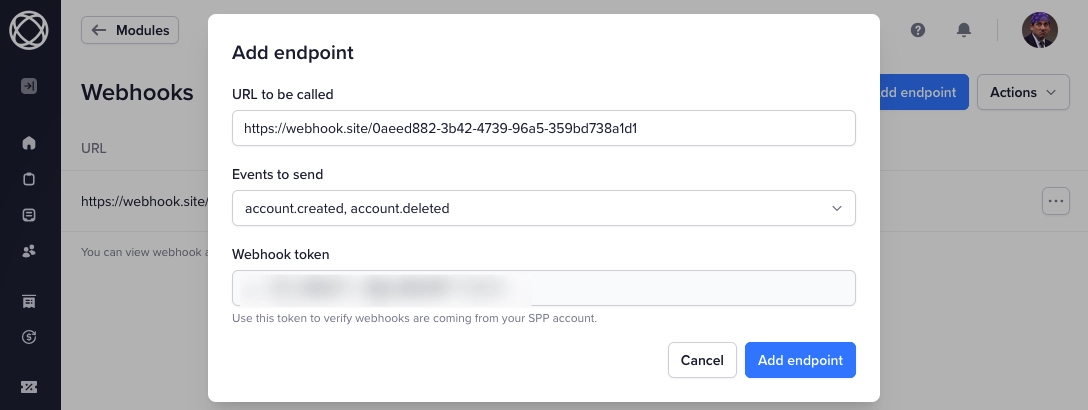The height and width of the screenshot is (410, 1088).
Task: Open the messages icon in sidebar
Action: coord(29,215)
